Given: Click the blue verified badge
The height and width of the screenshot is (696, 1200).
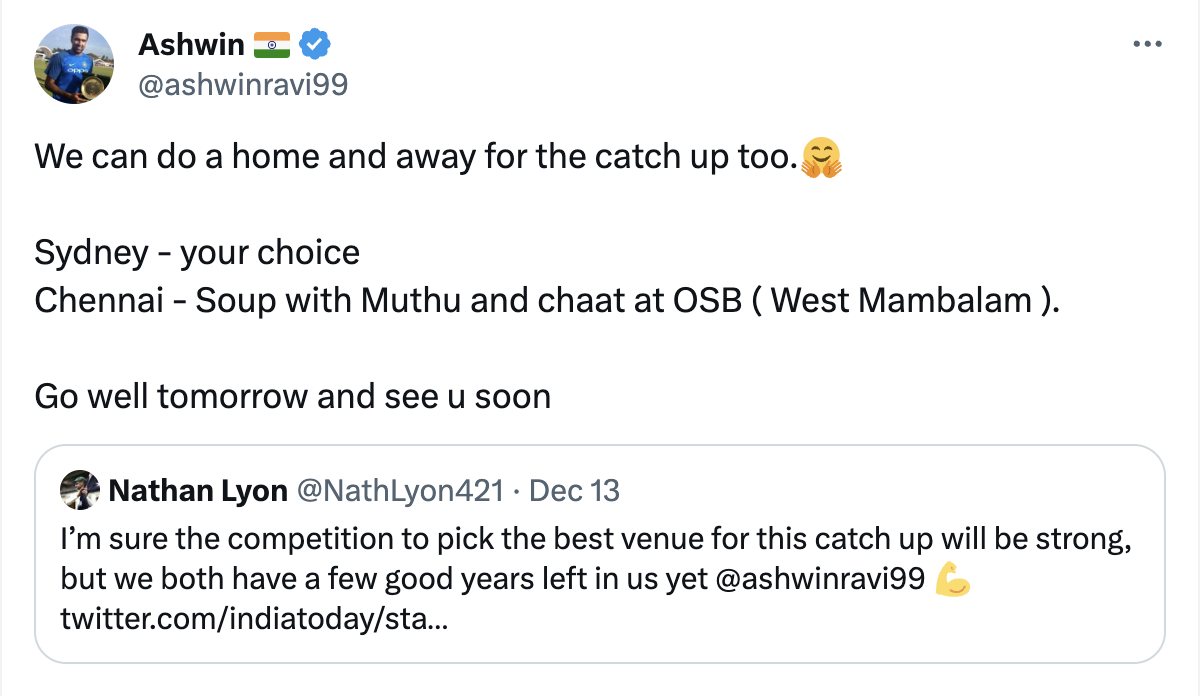Looking at the screenshot, I should coord(317,44).
